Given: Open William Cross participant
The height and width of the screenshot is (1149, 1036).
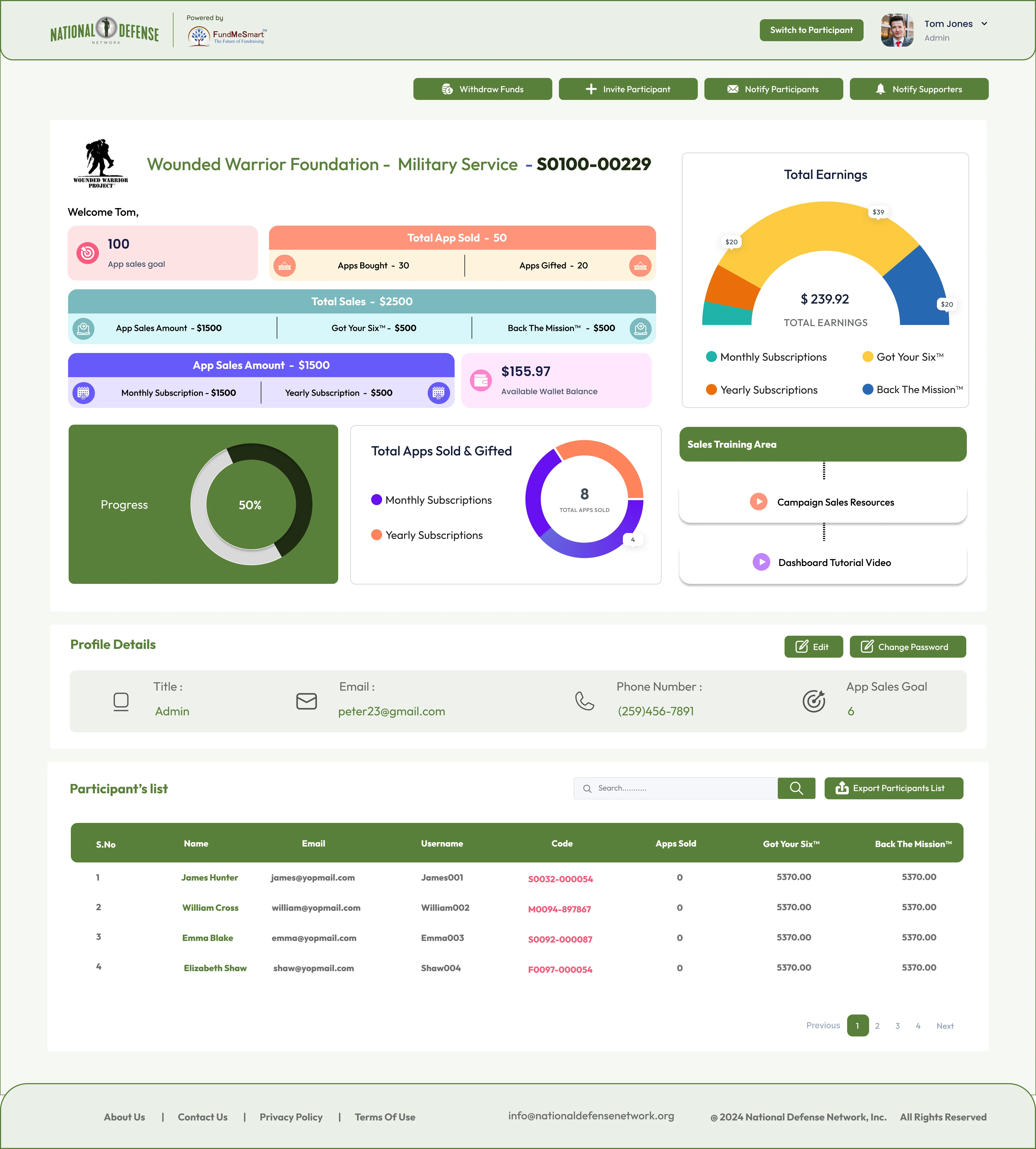Looking at the screenshot, I should tap(210, 908).
